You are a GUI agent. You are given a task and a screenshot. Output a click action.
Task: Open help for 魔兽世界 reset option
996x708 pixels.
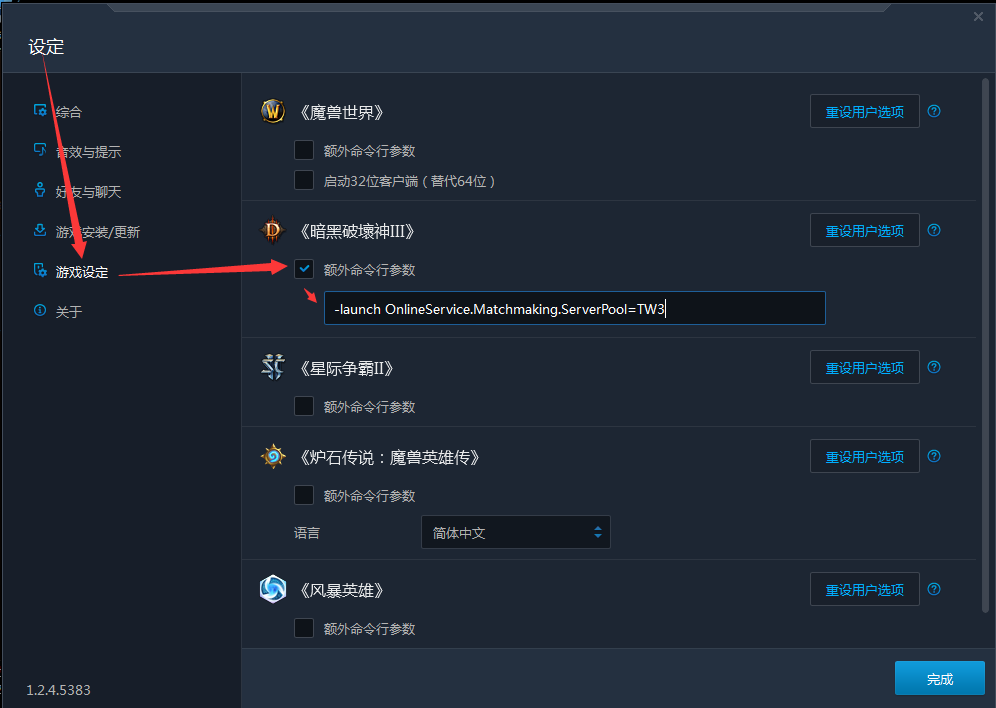[934, 111]
